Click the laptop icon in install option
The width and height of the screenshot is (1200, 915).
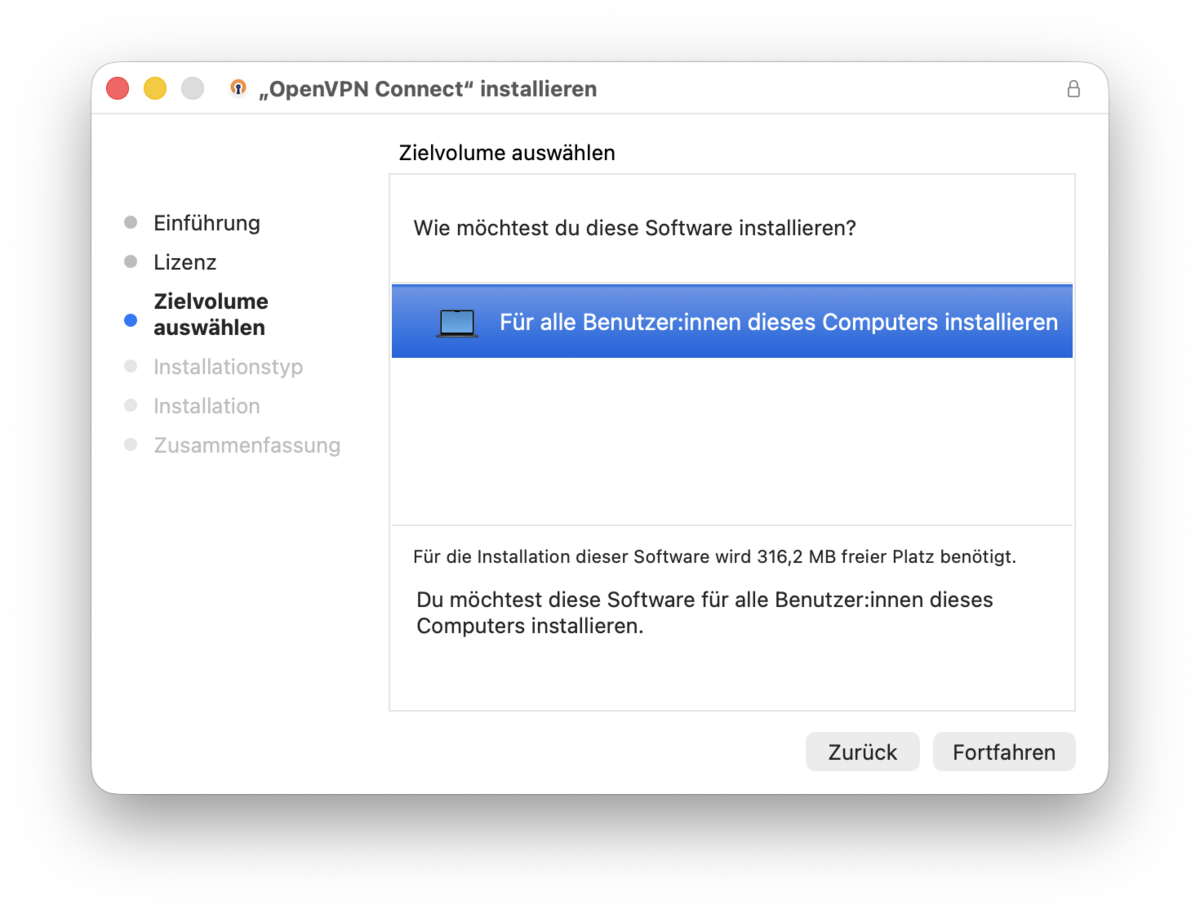457,323
